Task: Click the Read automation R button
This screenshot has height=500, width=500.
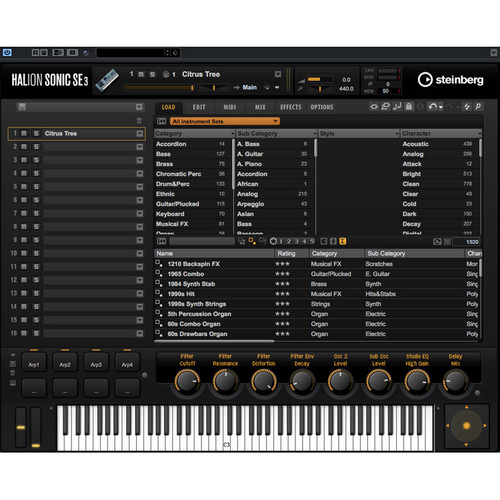Action: pos(35,52)
